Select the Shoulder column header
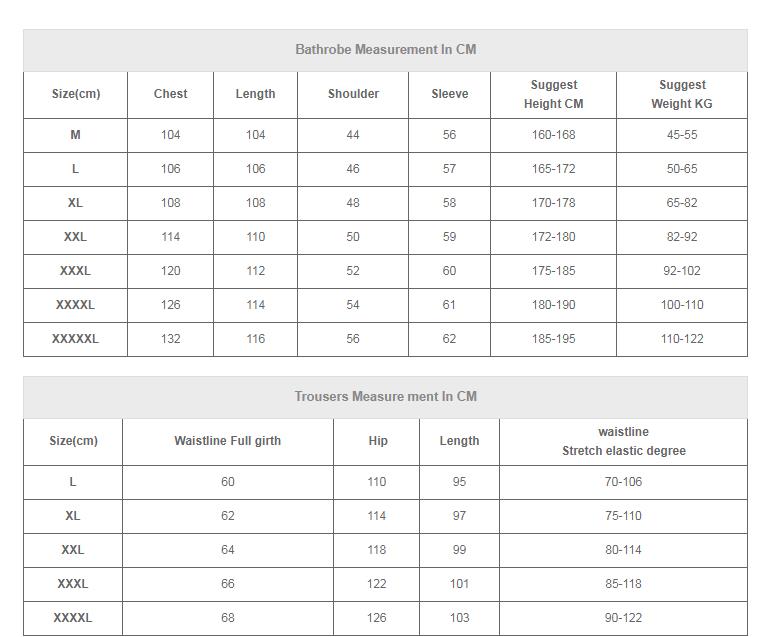Screen dimensions: 769x637 tap(353, 94)
